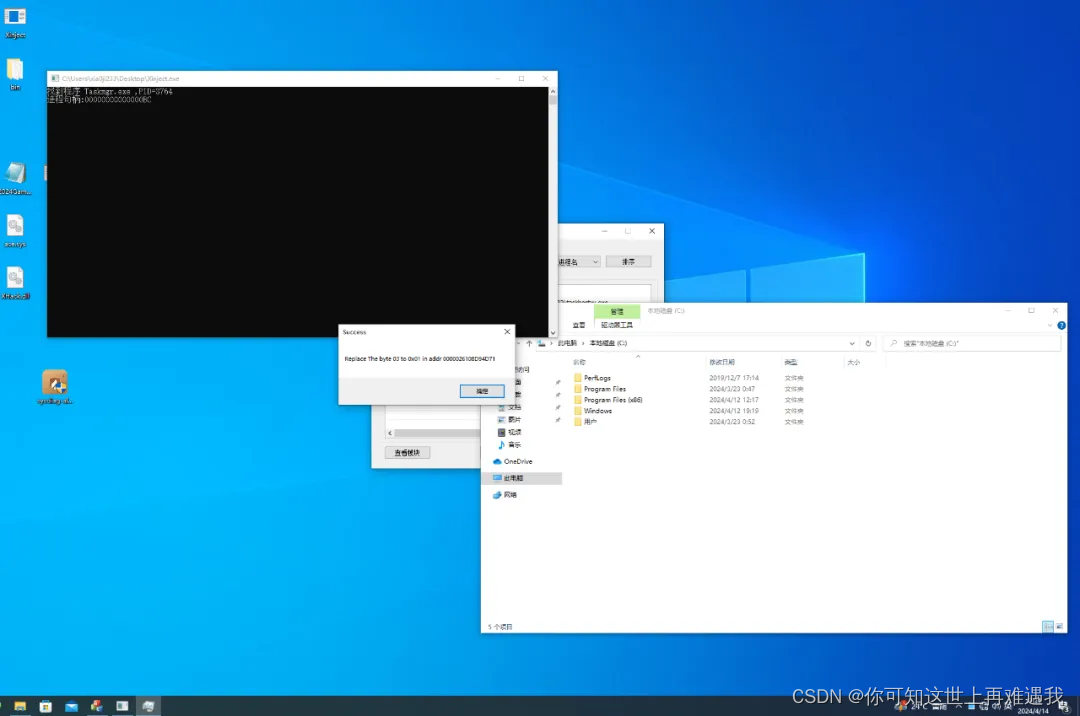1080x716 pixels.
Task: Open Explorer help question mark icon
Action: click(1061, 325)
